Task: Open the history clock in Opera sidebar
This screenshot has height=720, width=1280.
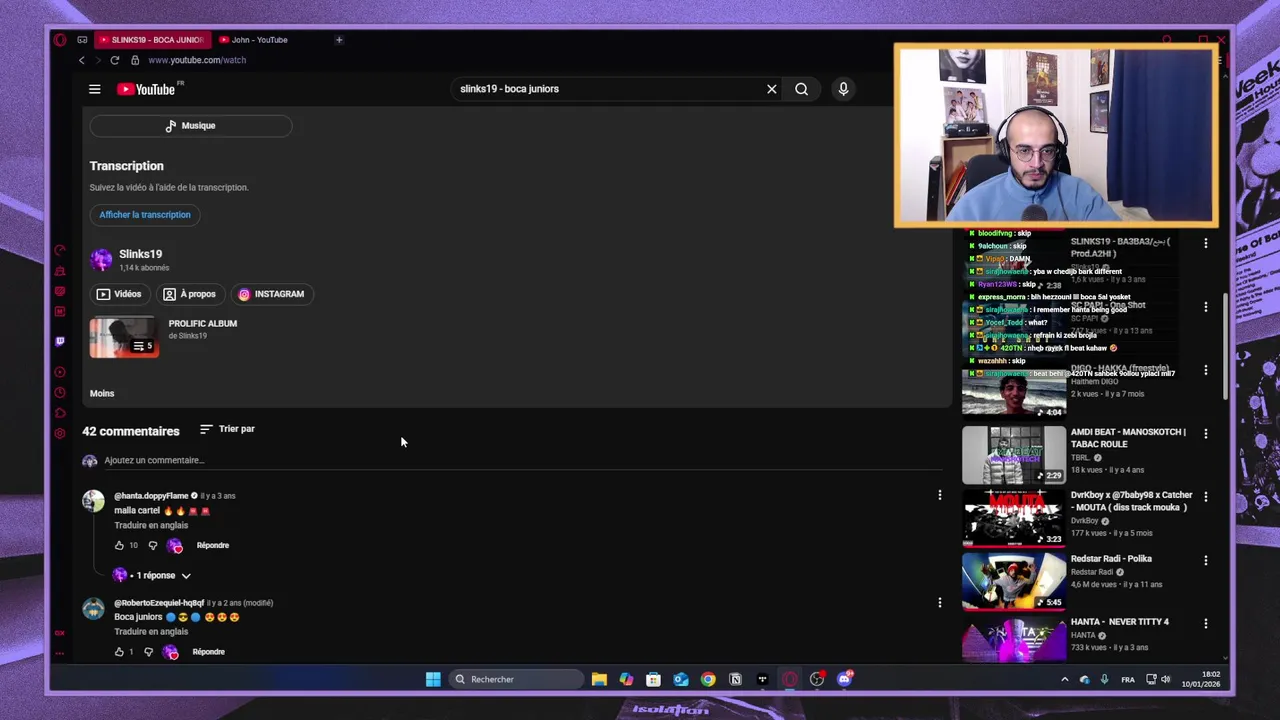Action: (60, 393)
